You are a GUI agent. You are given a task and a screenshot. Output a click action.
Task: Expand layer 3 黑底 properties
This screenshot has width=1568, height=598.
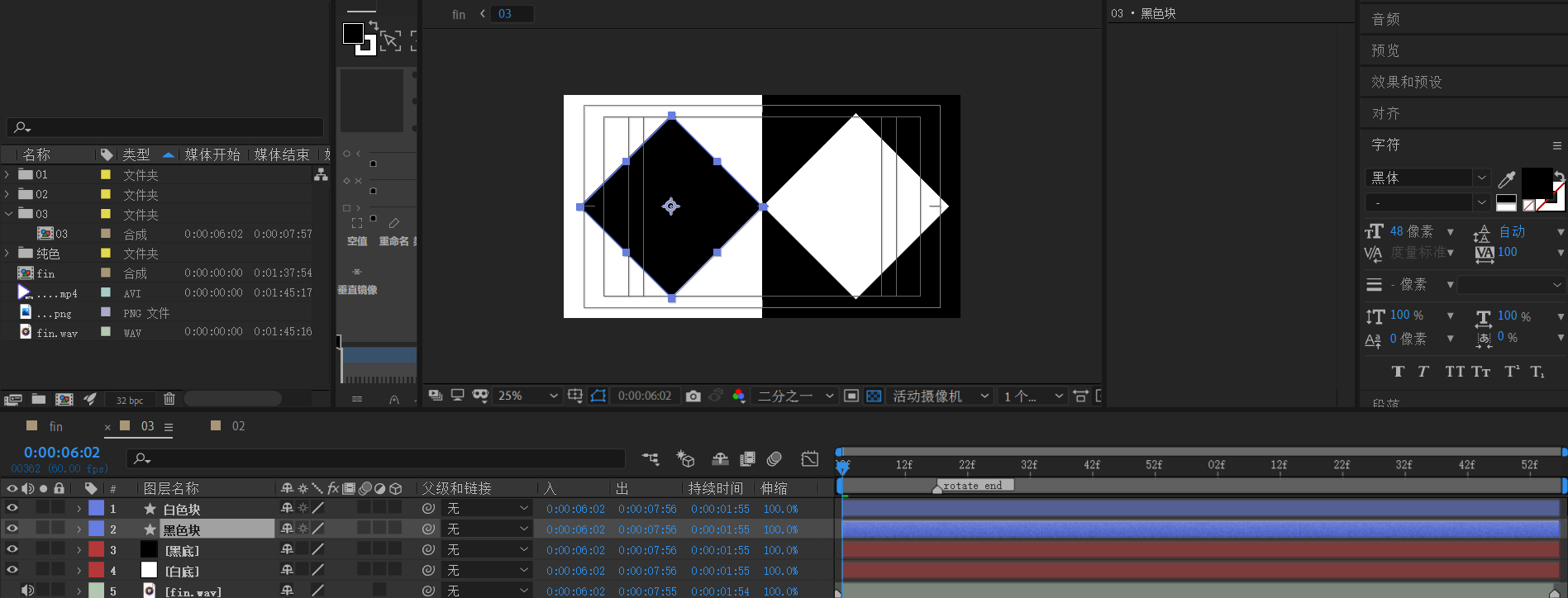[79, 550]
